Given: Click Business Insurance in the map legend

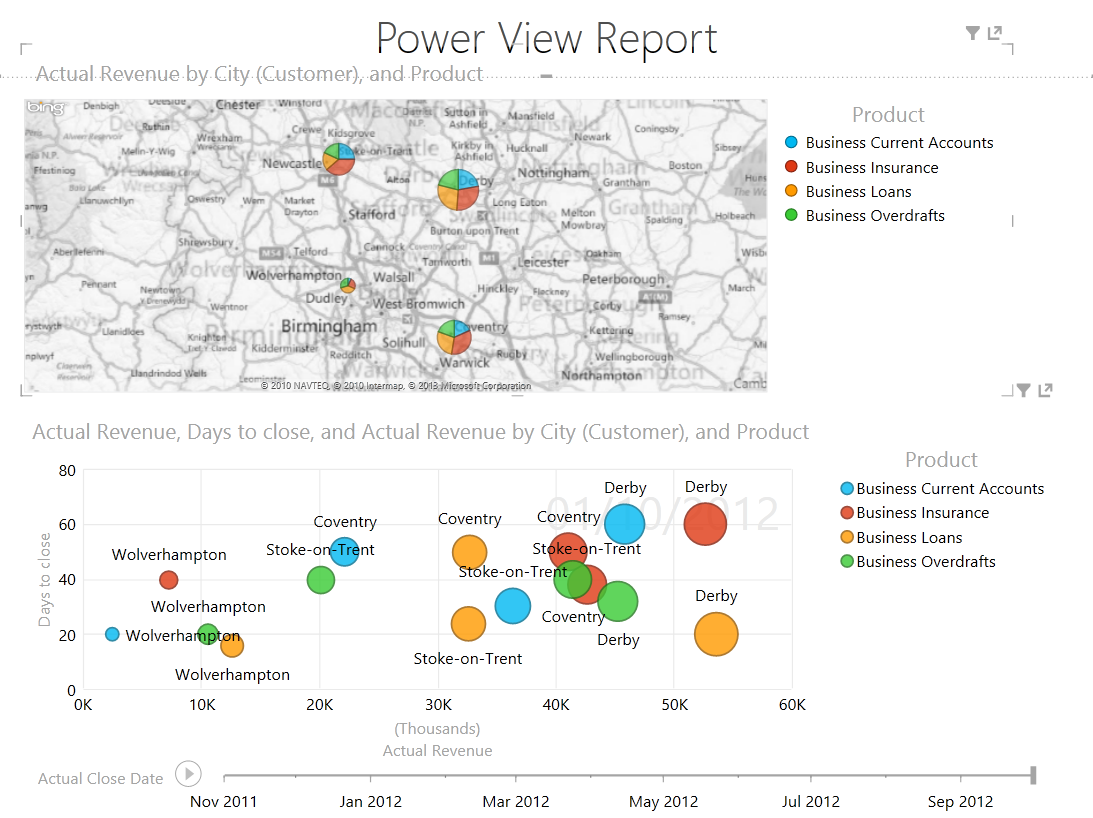Looking at the screenshot, I should click(x=871, y=168).
